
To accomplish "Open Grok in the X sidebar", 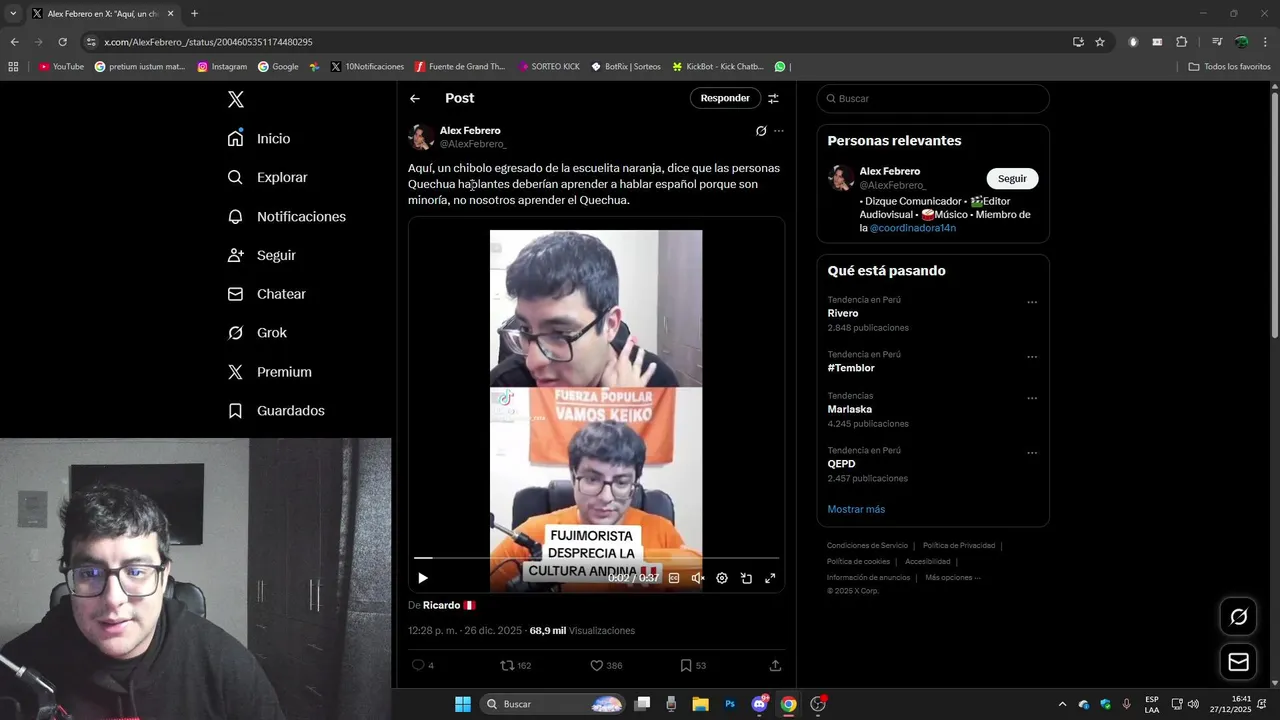I will 257,333.
